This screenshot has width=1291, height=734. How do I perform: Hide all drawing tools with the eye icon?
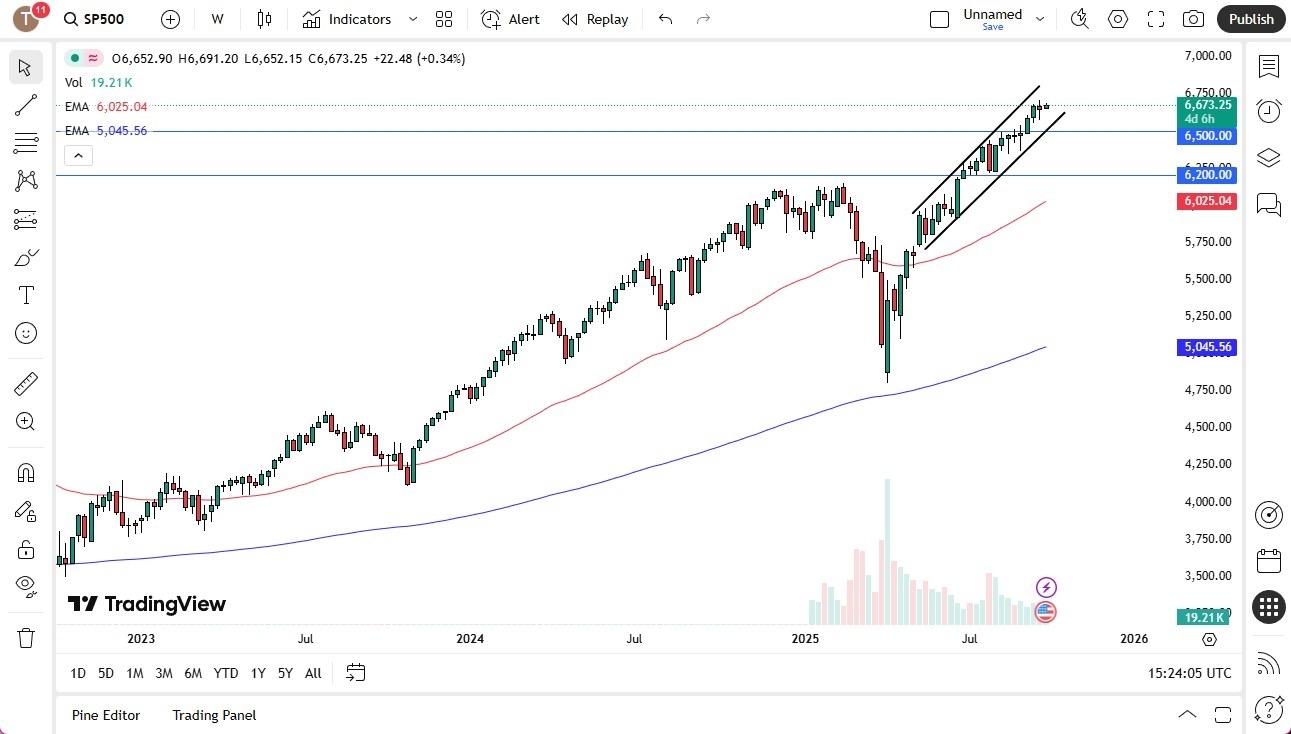click(25, 585)
